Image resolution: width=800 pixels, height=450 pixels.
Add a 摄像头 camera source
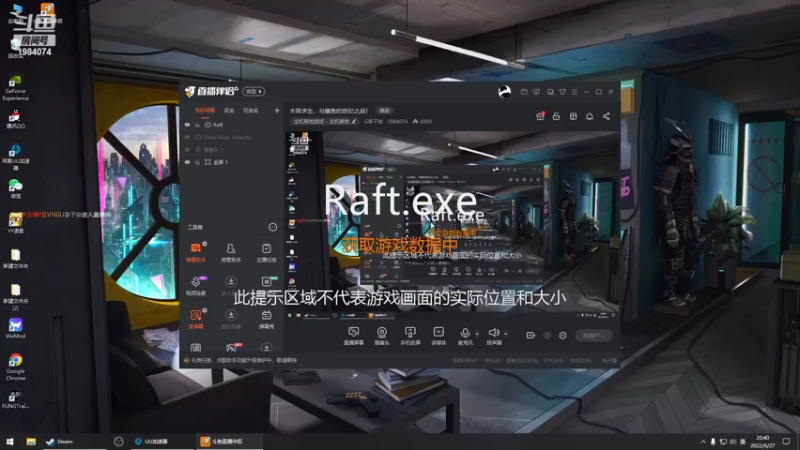(x=382, y=336)
